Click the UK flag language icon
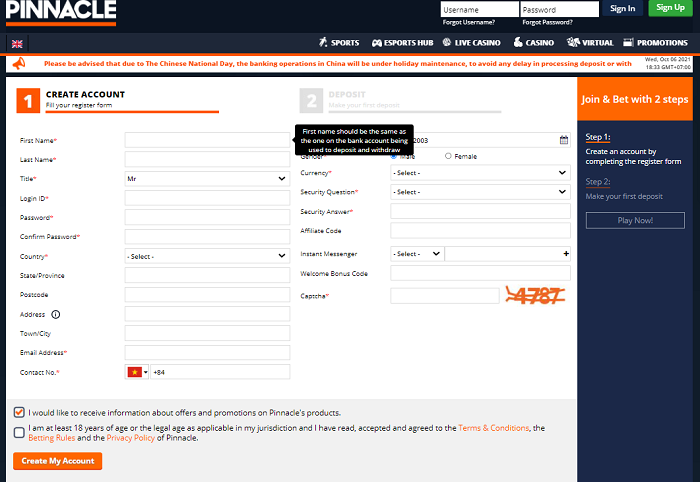The height and width of the screenshot is (482, 700). [x=17, y=43]
